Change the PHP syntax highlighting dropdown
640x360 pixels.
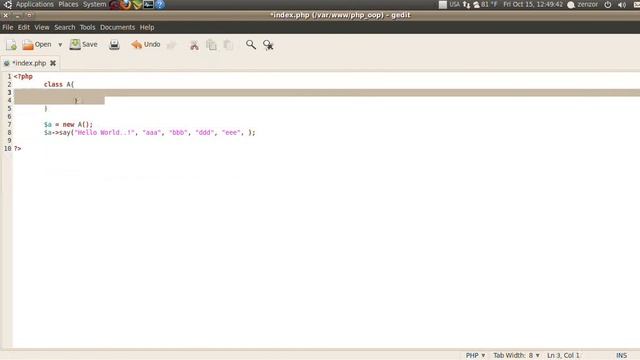(476, 356)
